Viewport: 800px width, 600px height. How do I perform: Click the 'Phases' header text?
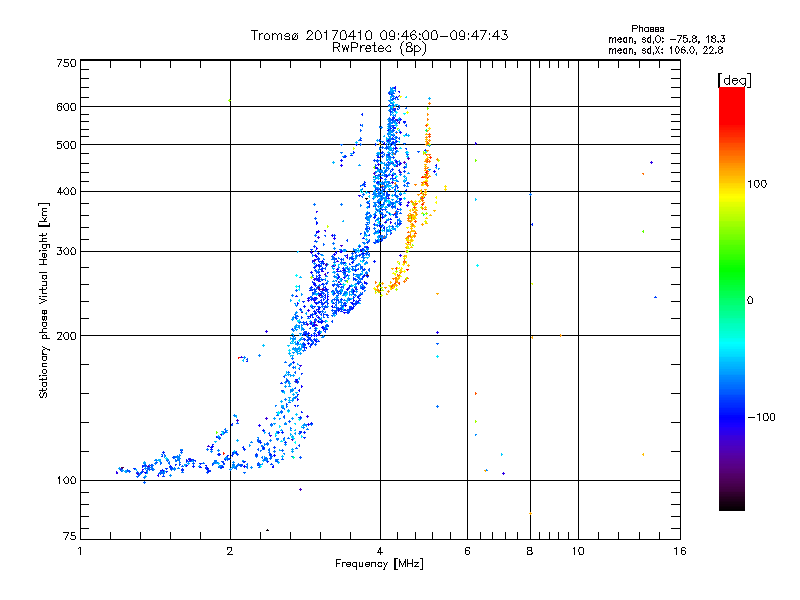click(647, 29)
